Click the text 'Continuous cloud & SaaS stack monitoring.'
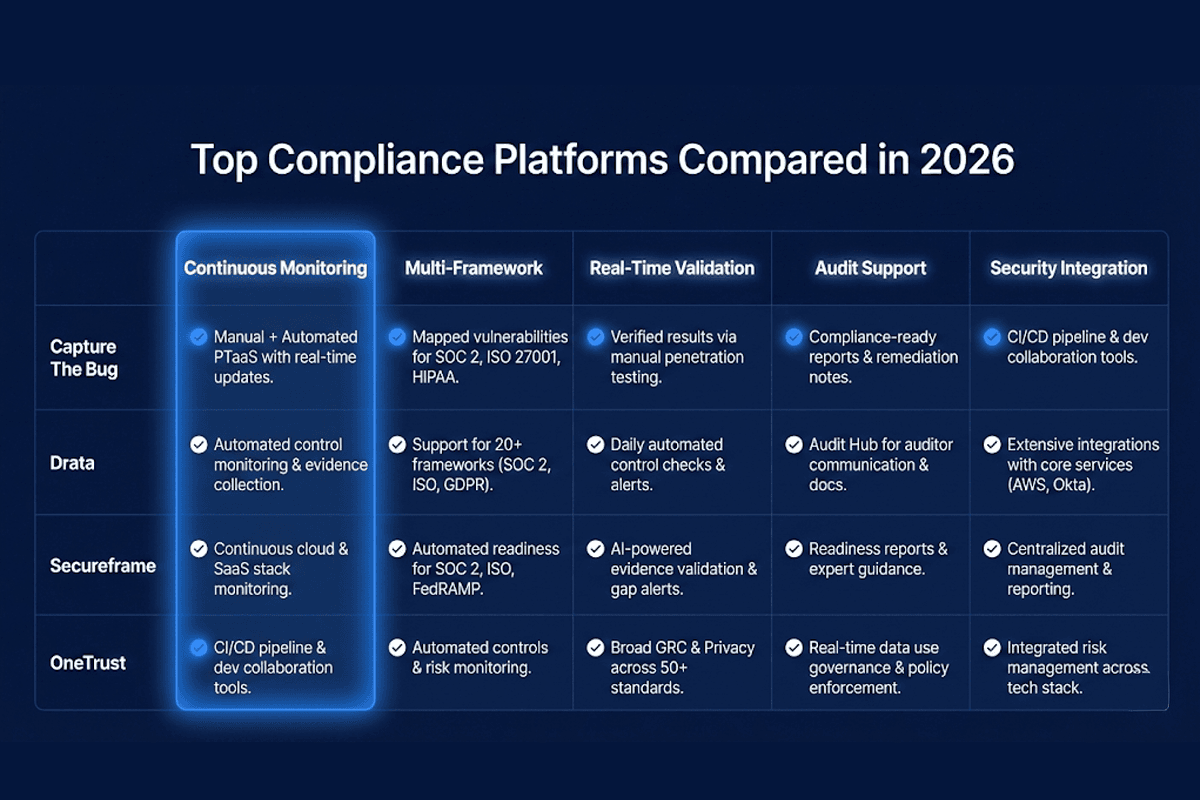The height and width of the screenshot is (800, 1200). (281, 568)
